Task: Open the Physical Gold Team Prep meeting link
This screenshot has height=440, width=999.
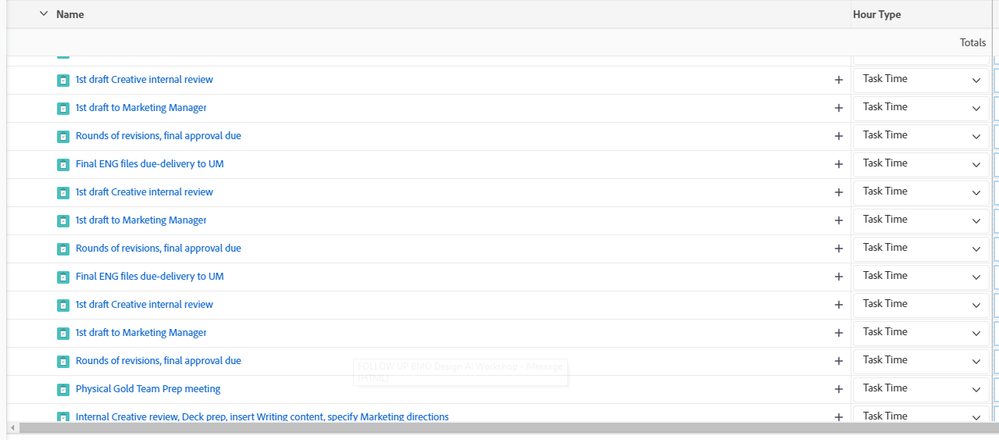Action: [148, 389]
